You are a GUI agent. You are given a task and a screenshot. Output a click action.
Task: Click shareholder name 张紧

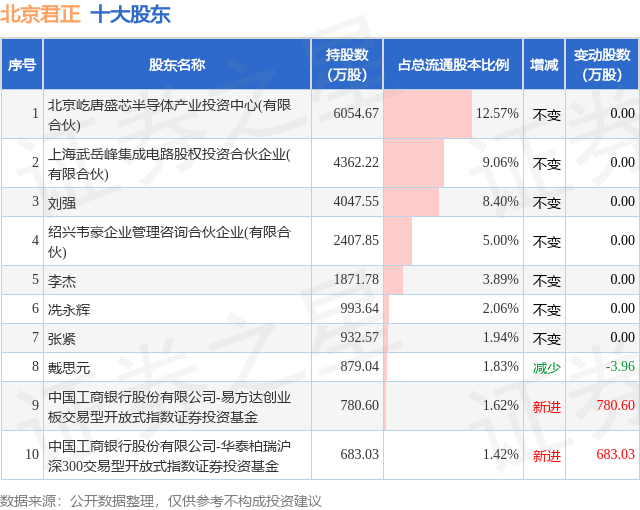(x=62, y=339)
